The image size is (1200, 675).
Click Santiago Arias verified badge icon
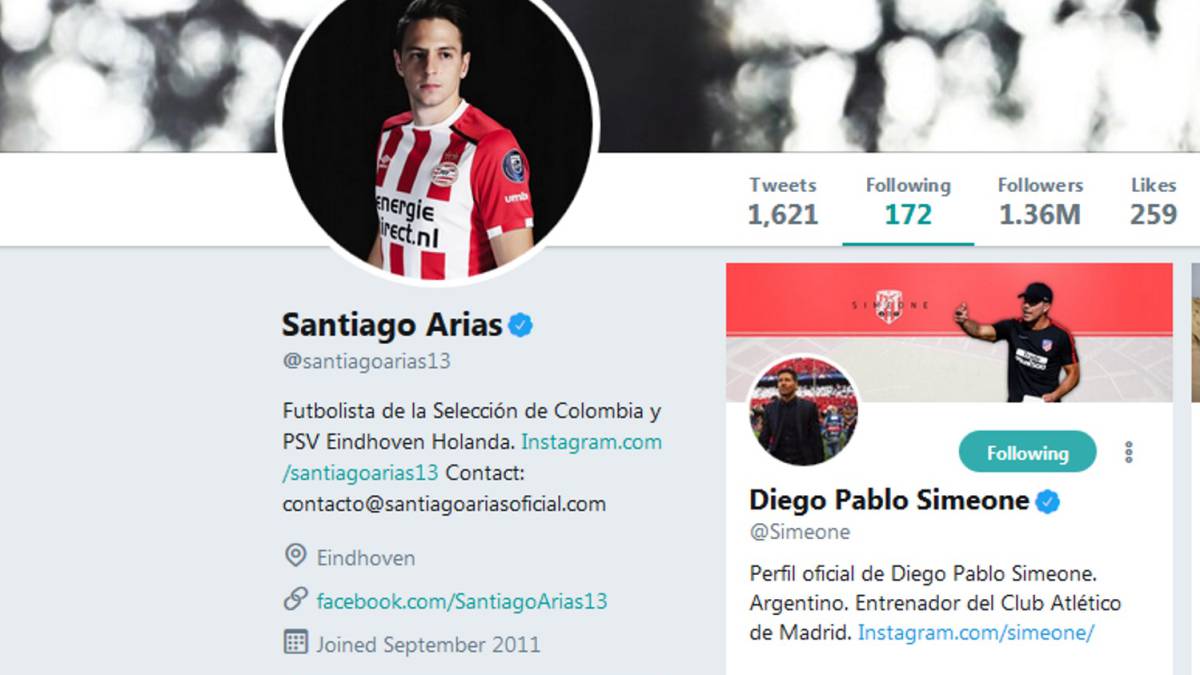point(521,324)
